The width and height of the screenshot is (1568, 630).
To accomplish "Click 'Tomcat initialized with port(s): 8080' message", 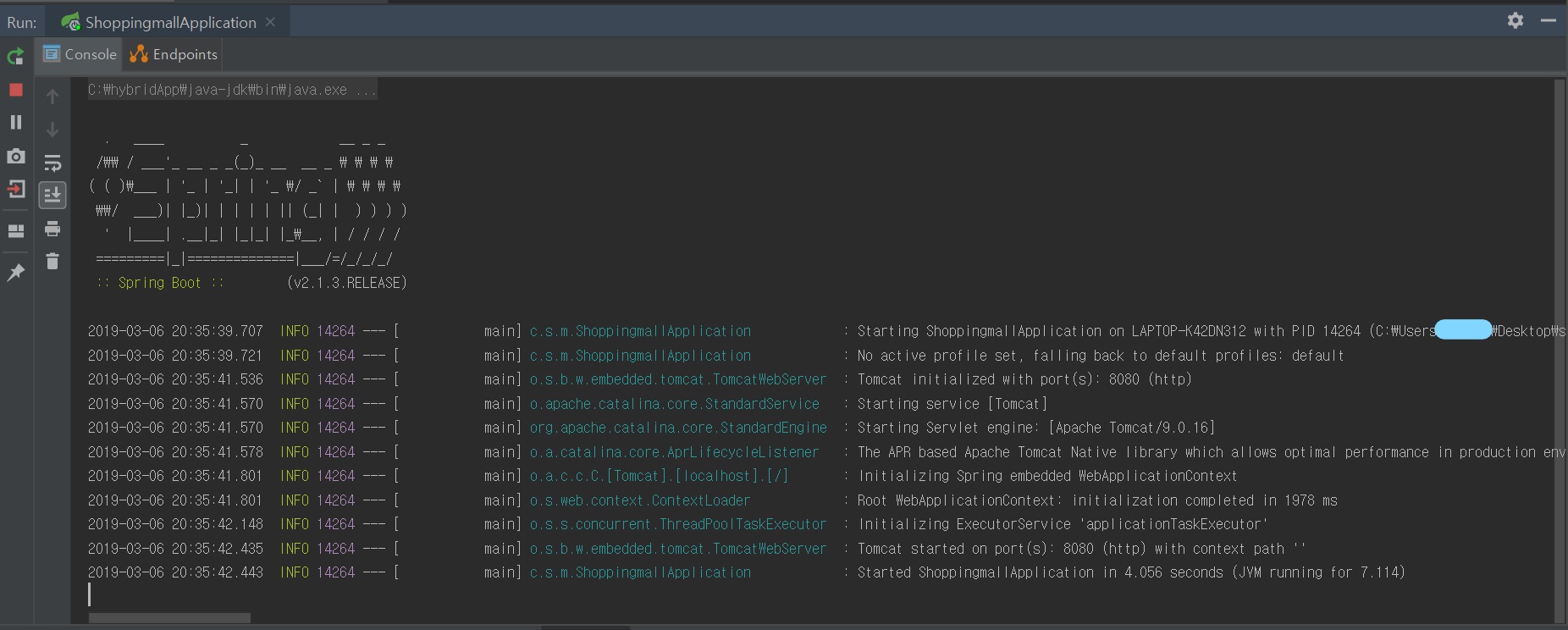I will point(1024,379).
